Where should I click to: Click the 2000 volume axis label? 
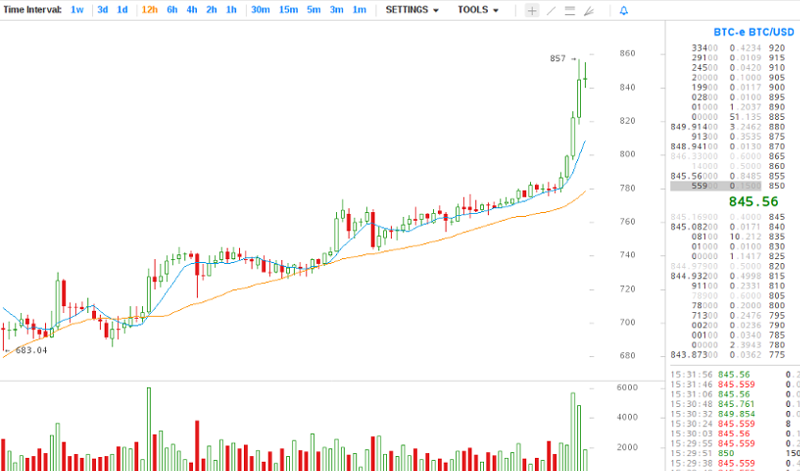(627, 447)
